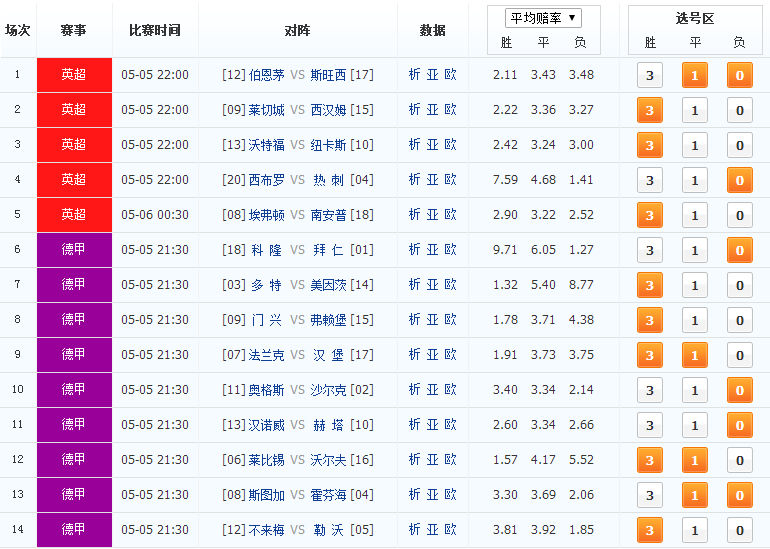Image resolution: width=770 pixels, height=549 pixels.
Task: Click team name 弗赖堡
Action: tap(329, 320)
